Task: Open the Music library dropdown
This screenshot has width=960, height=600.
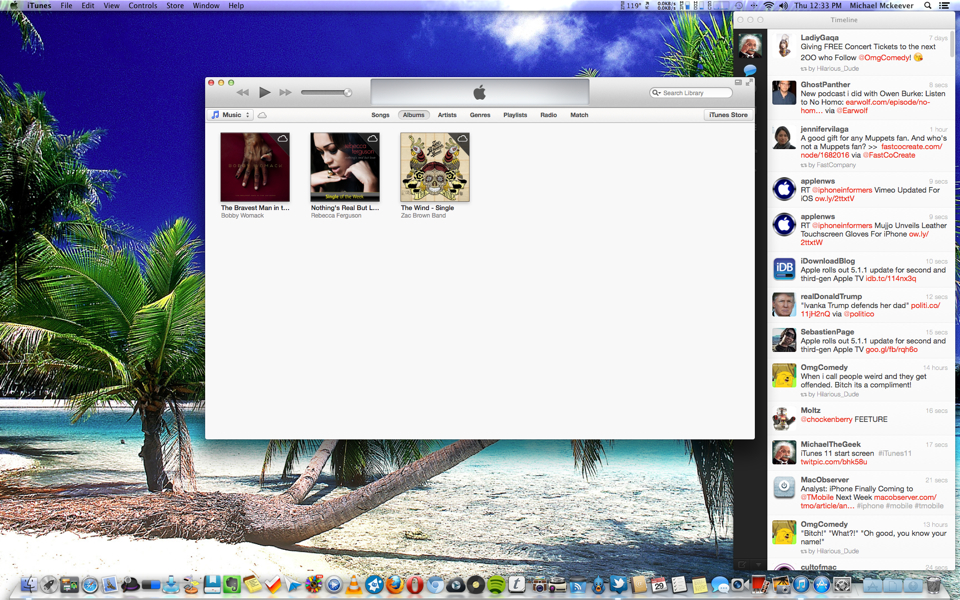Action: pyautogui.click(x=230, y=114)
